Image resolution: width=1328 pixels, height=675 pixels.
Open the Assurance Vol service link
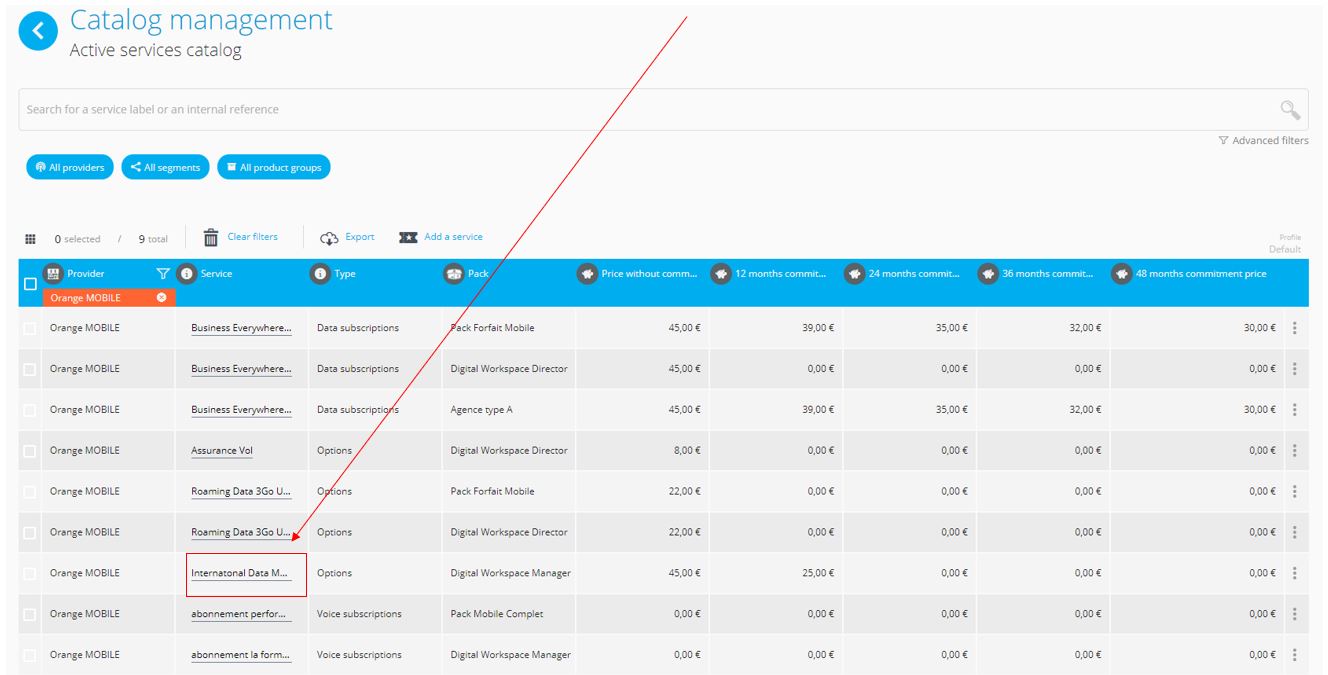222,450
